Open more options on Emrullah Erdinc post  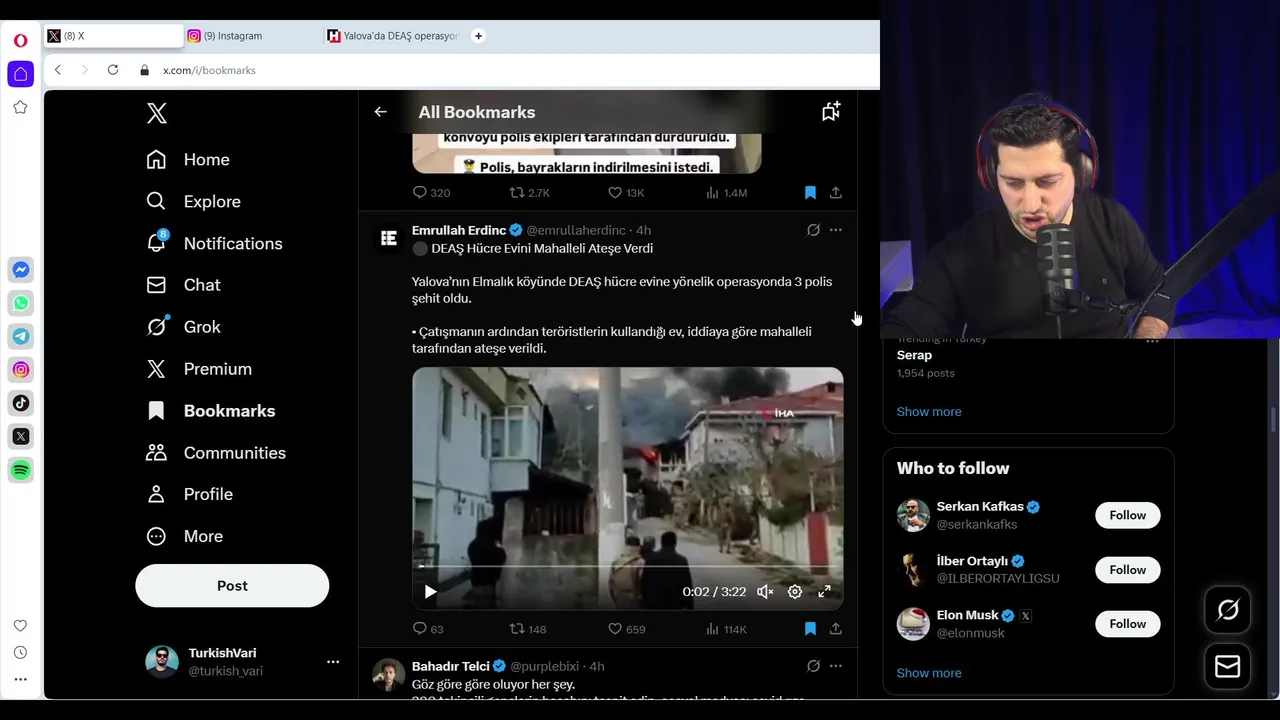[x=836, y=230]
